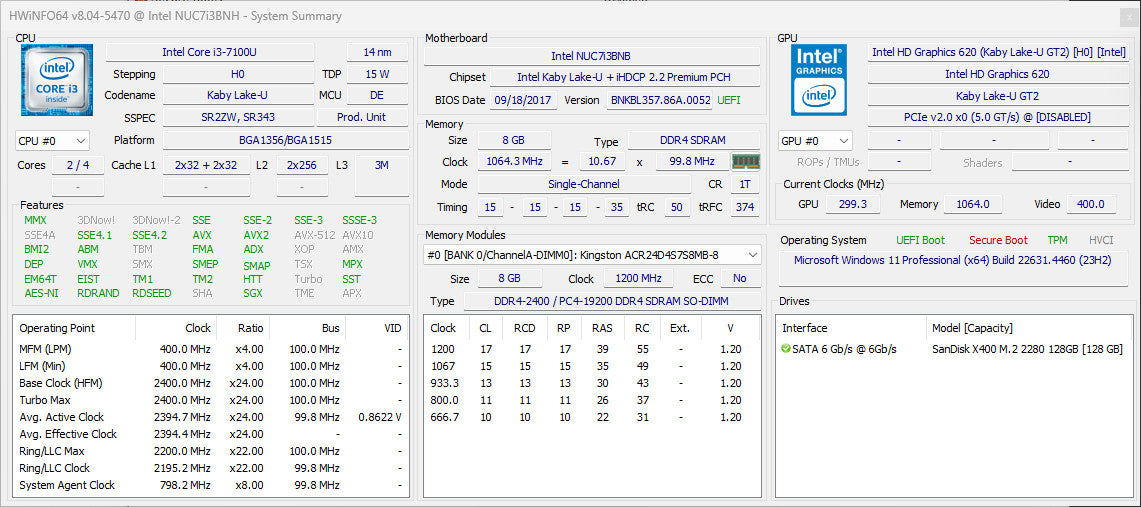Click the Intel Graphics logo image
The image size is (1141, 507).
pos(819,80)
